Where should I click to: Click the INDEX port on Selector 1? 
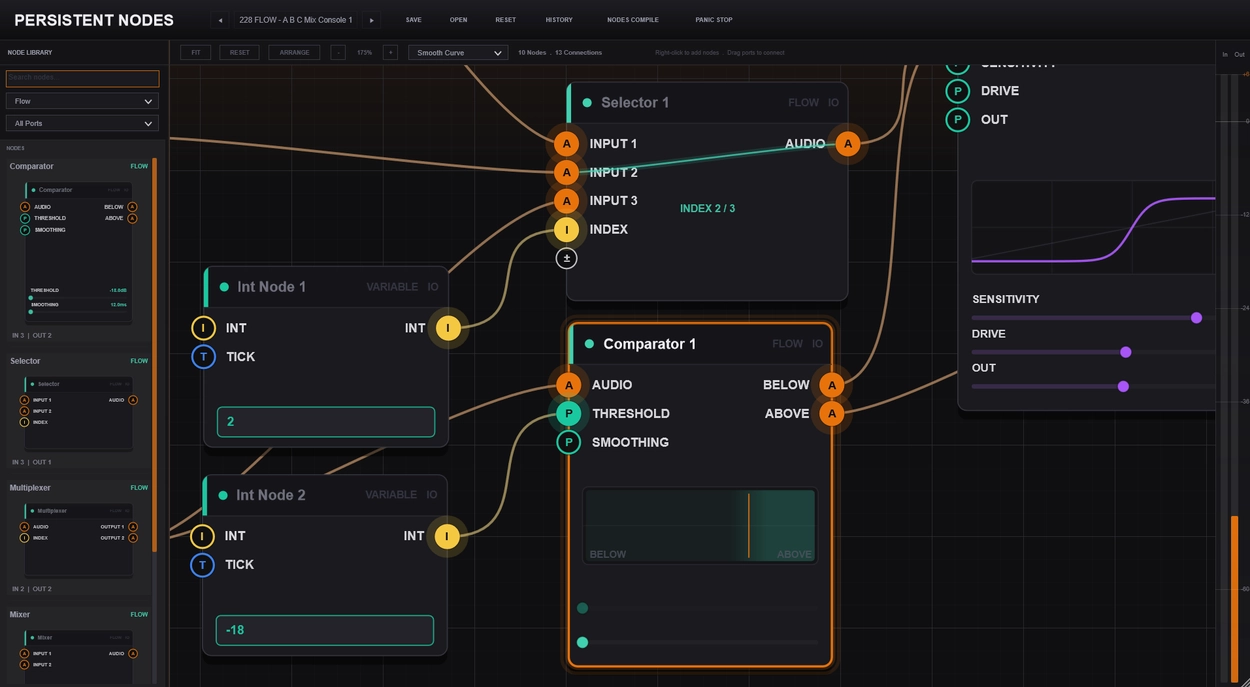567,229
